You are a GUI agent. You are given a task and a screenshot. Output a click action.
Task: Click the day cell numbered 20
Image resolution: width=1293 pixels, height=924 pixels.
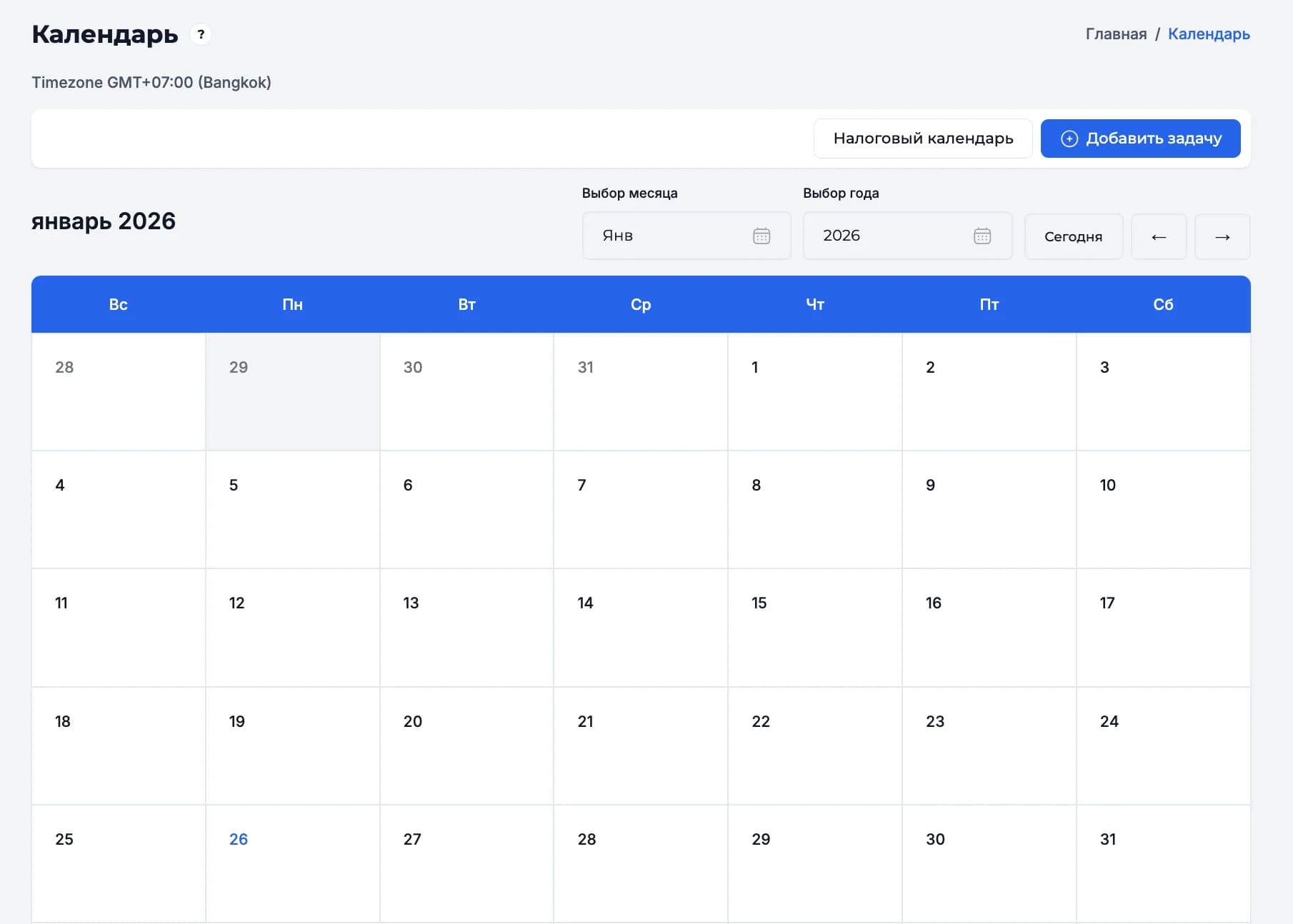(466, 746)
